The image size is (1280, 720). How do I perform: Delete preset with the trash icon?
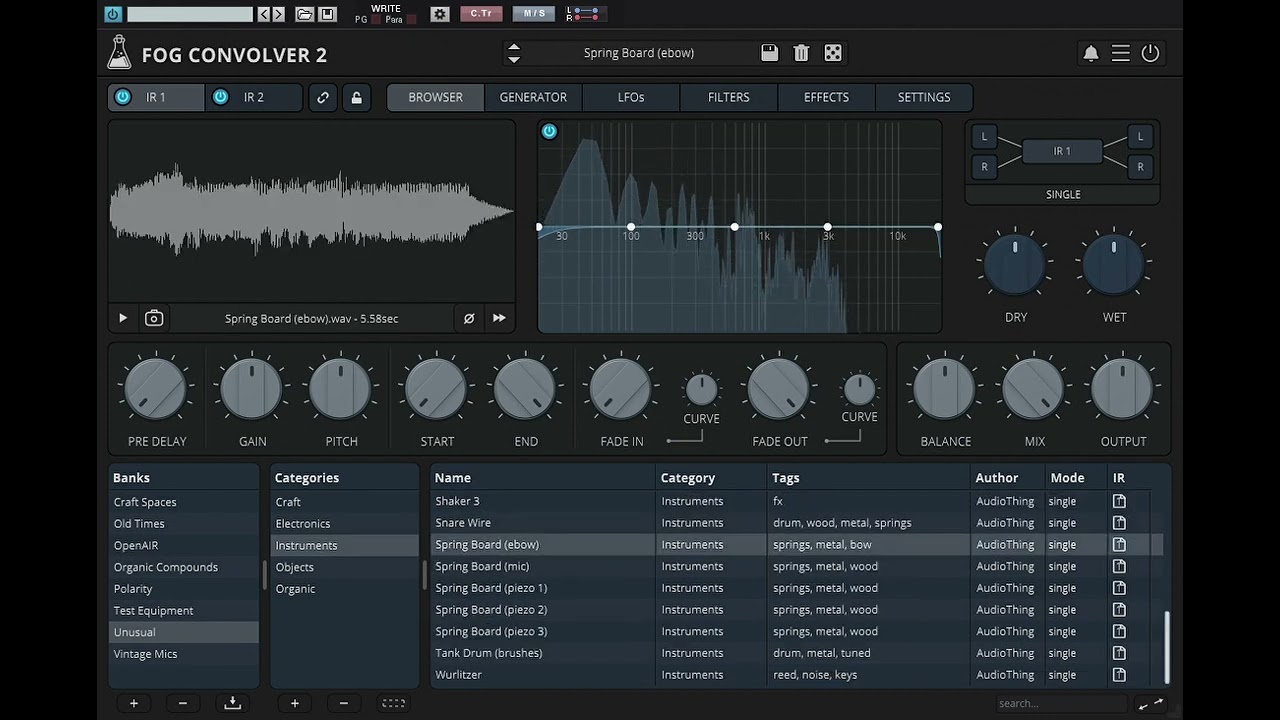(801, 53)
